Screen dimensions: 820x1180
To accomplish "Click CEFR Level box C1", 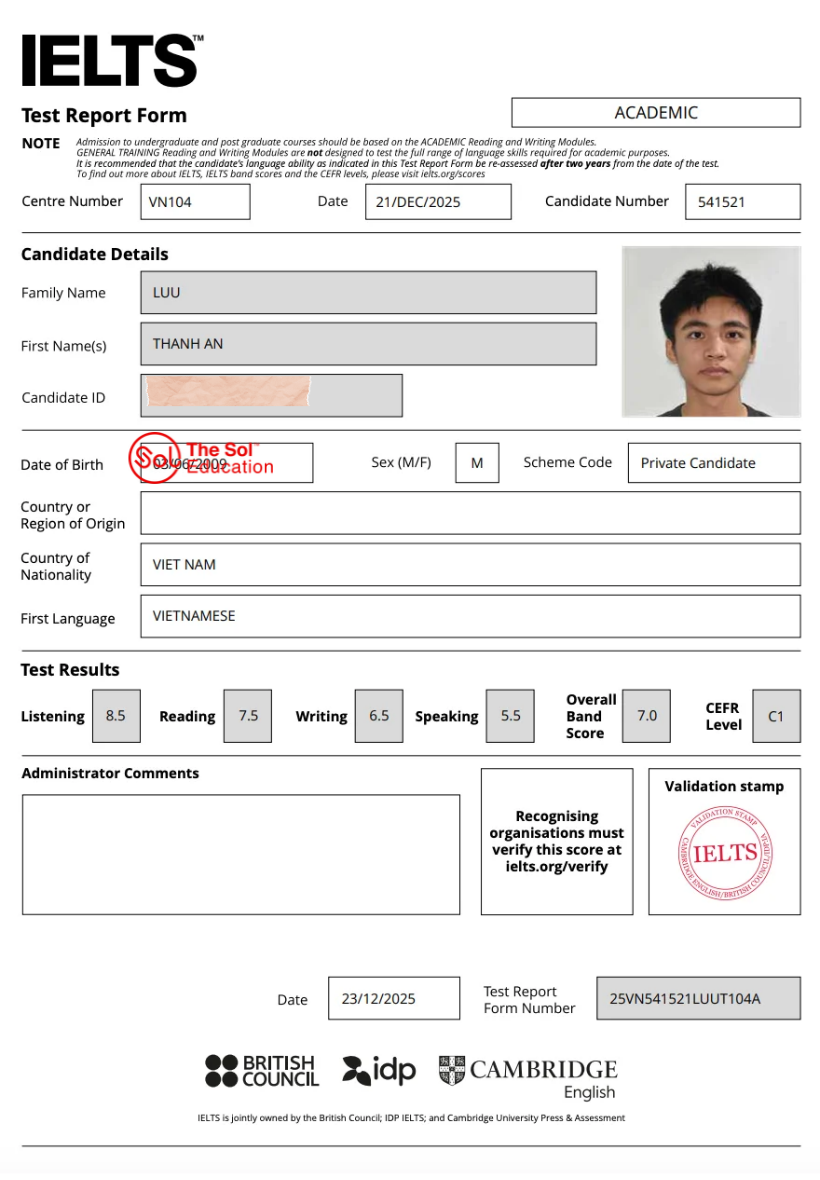I will tap(776, 716).
